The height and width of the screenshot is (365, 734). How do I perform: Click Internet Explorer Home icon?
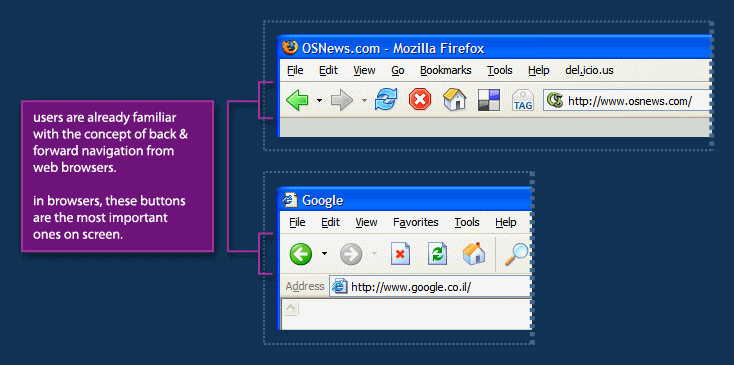[474, 254]
